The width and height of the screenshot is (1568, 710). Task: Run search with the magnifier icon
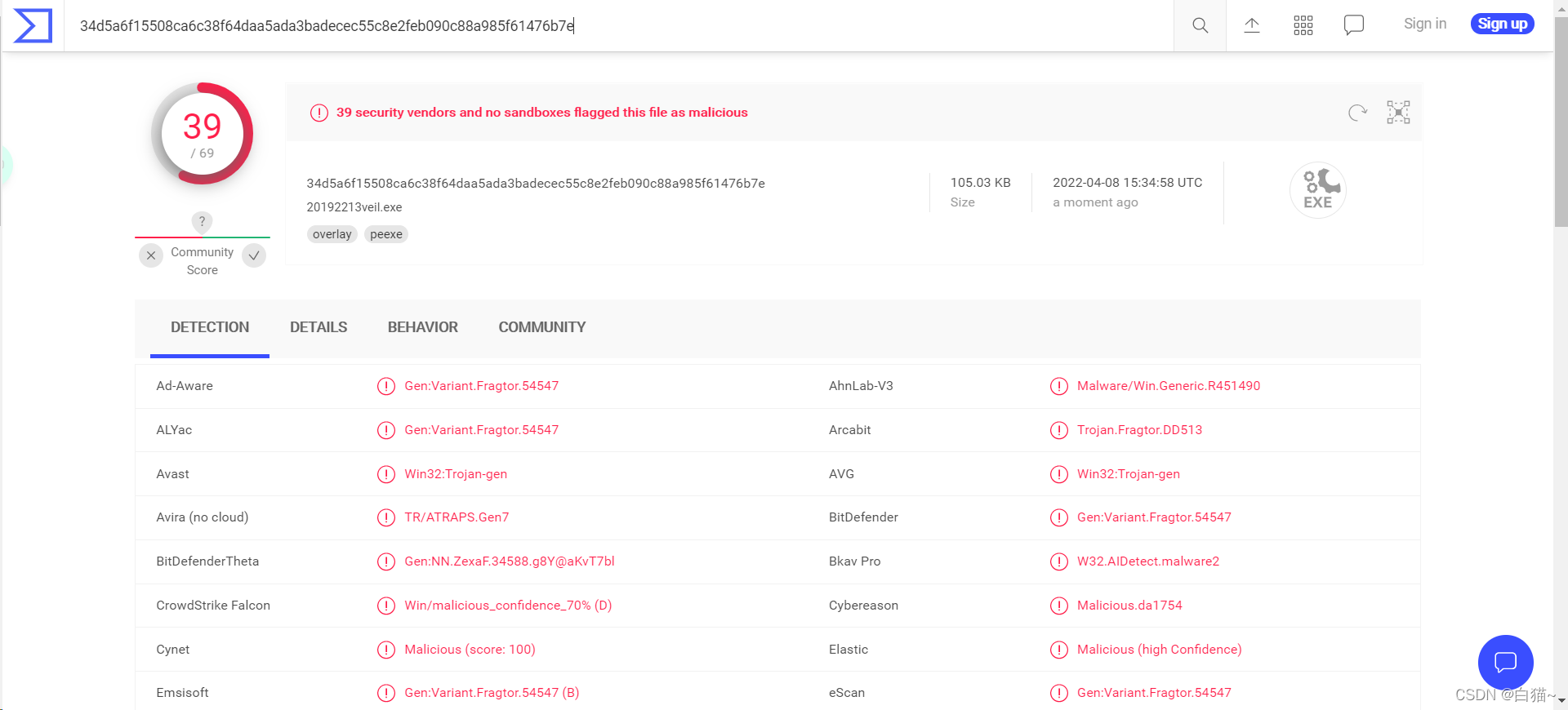point(1200,25)
